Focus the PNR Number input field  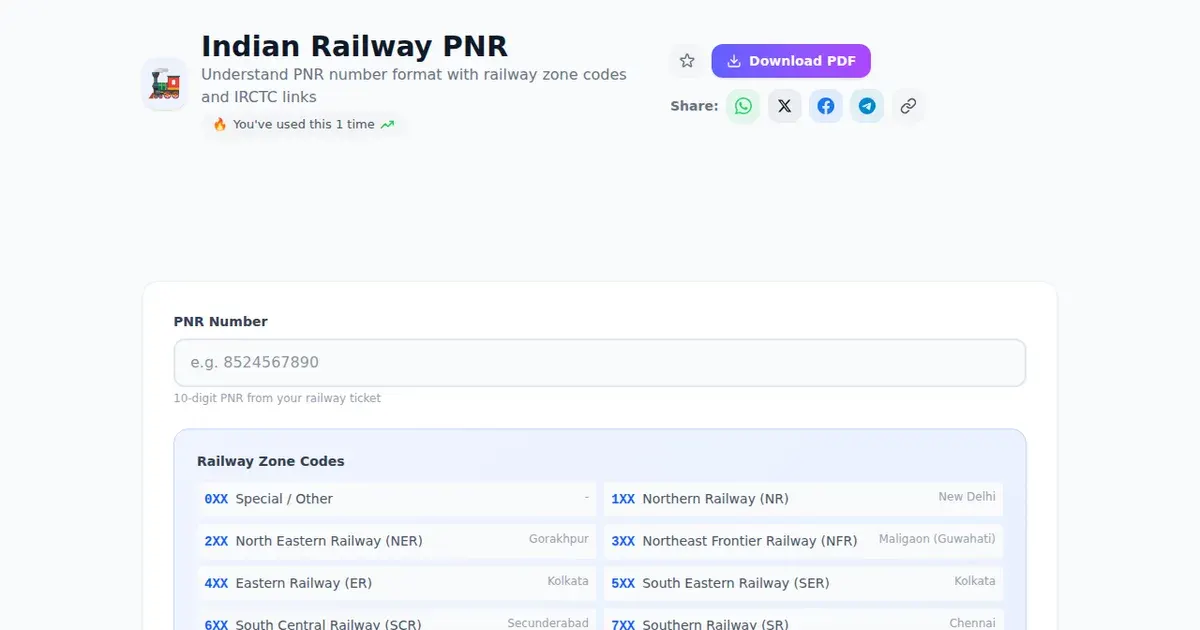point(600,363)
